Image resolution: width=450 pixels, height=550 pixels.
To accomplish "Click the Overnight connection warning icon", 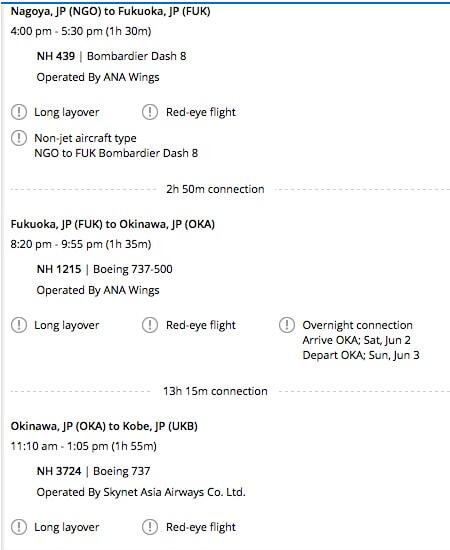I will (287, 325).
